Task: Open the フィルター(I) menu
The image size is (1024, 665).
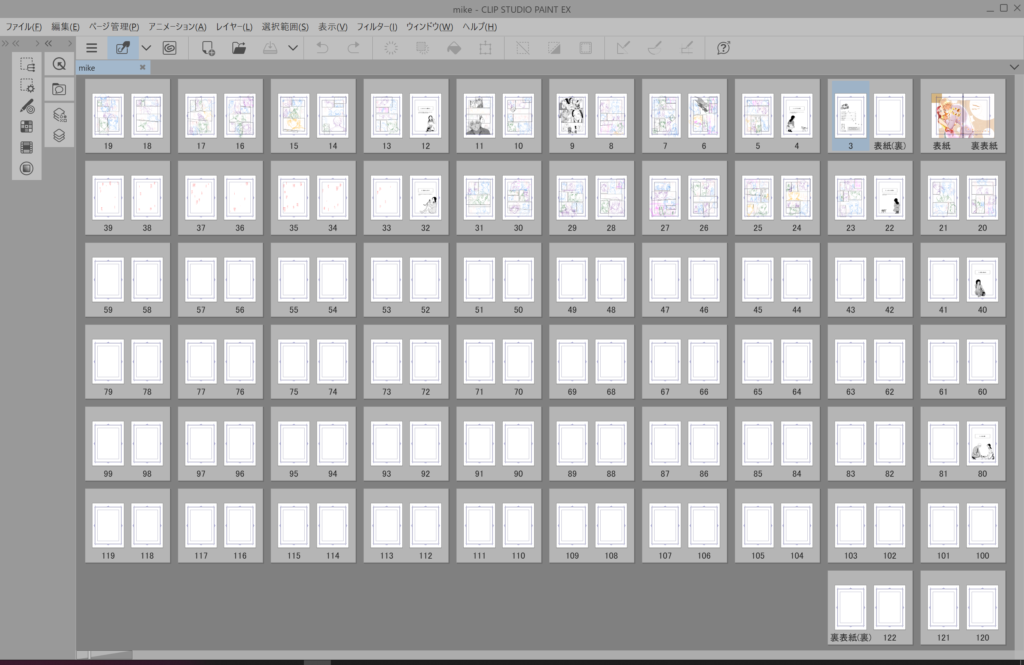Action: (x=376, y=26)
